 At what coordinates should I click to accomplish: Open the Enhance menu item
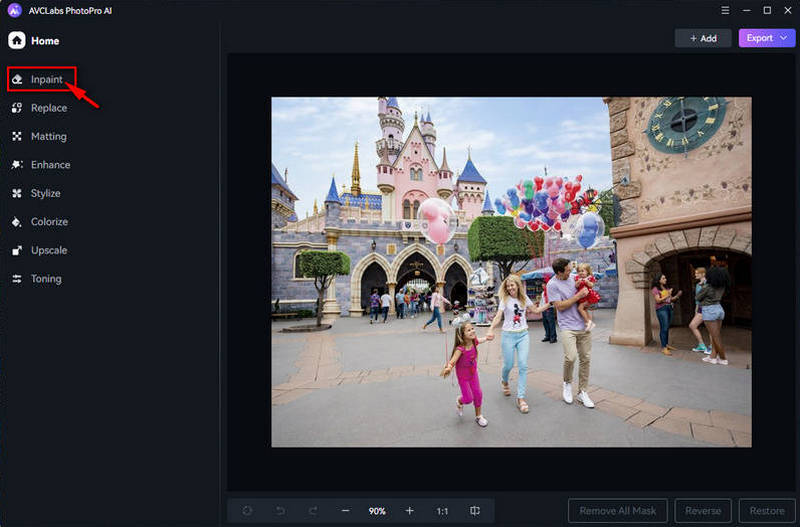point(51,165)
